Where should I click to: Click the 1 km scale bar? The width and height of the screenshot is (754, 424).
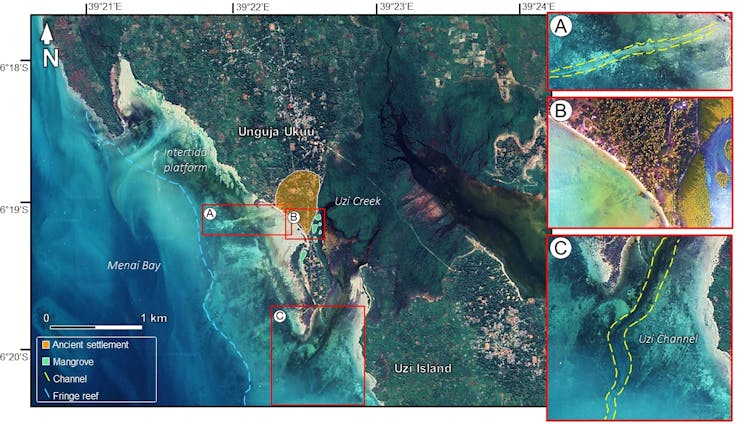(x=96, y=326)
